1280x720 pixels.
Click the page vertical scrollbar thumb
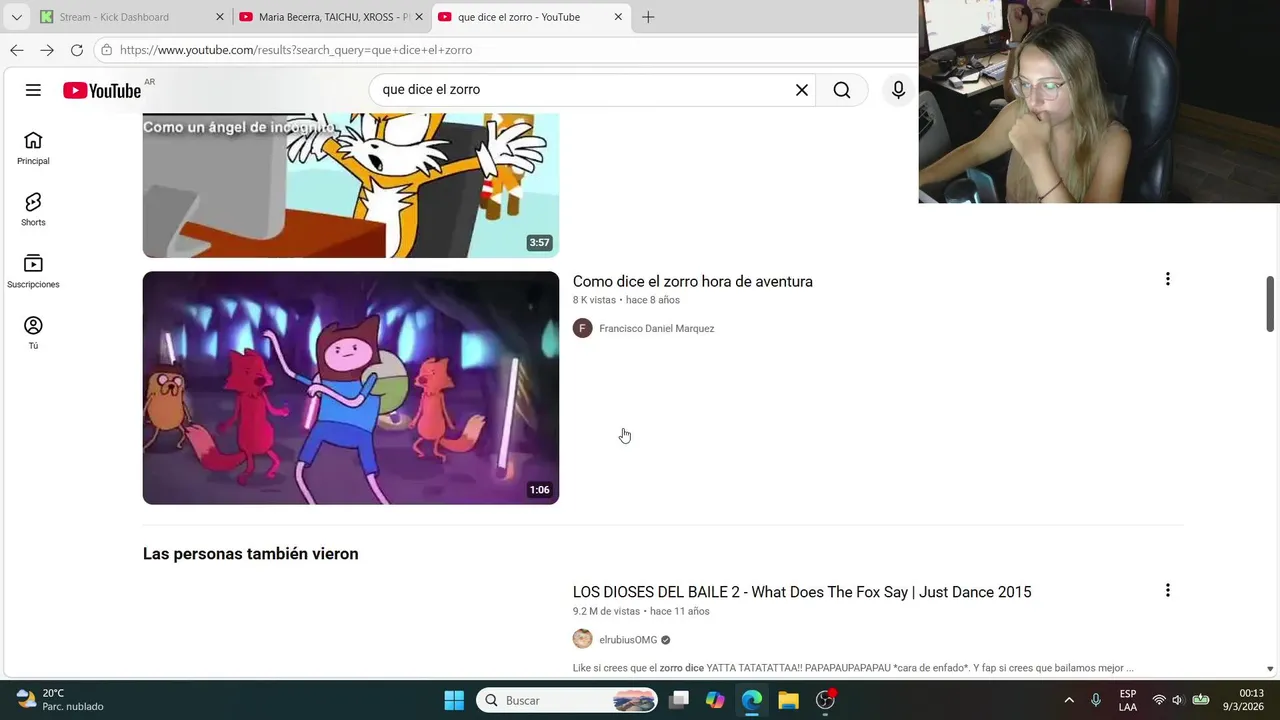[x=1270, y=303]
